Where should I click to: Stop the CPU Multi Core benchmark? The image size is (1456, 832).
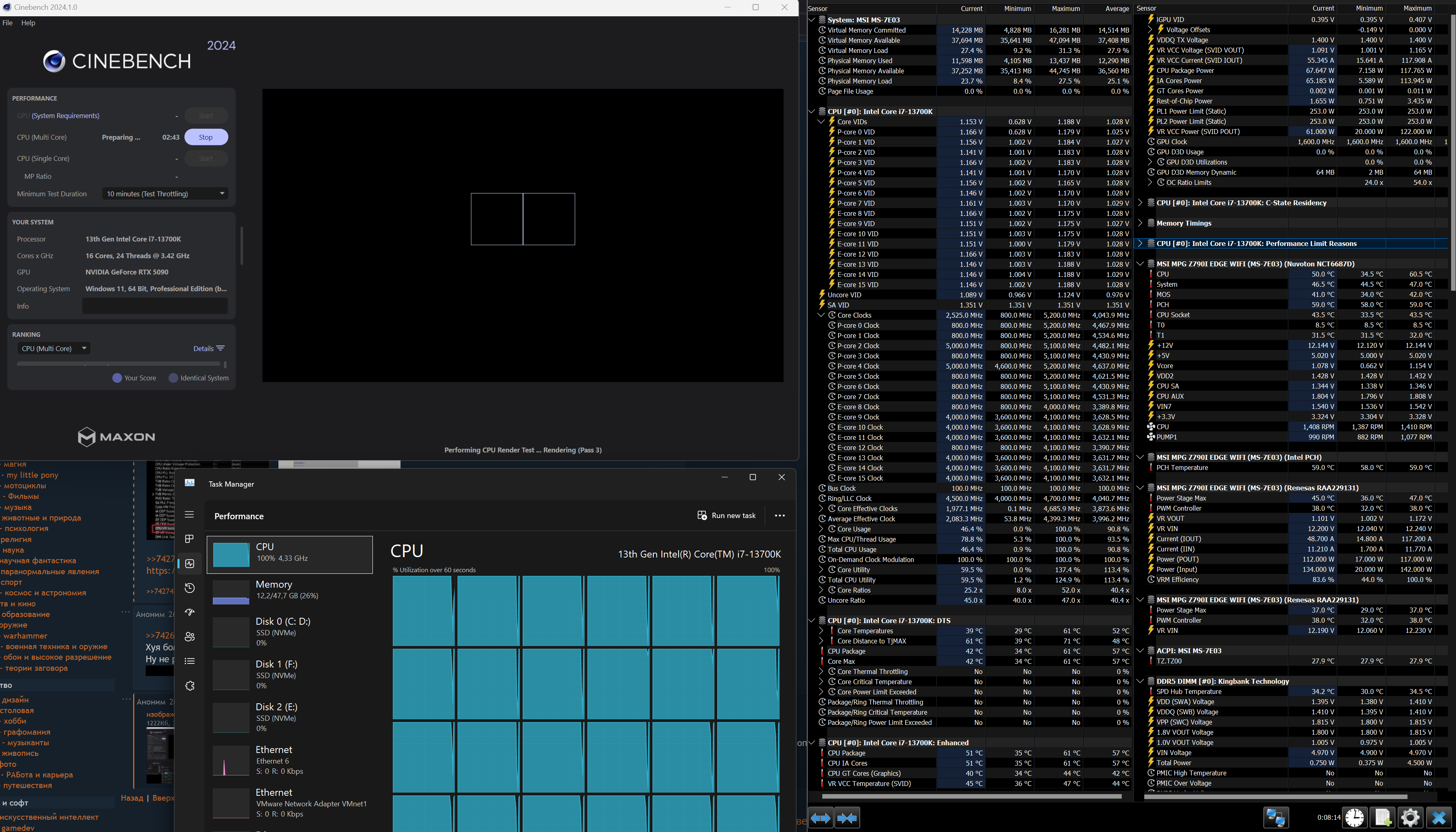pyautogui.click(x=206, y=137)
